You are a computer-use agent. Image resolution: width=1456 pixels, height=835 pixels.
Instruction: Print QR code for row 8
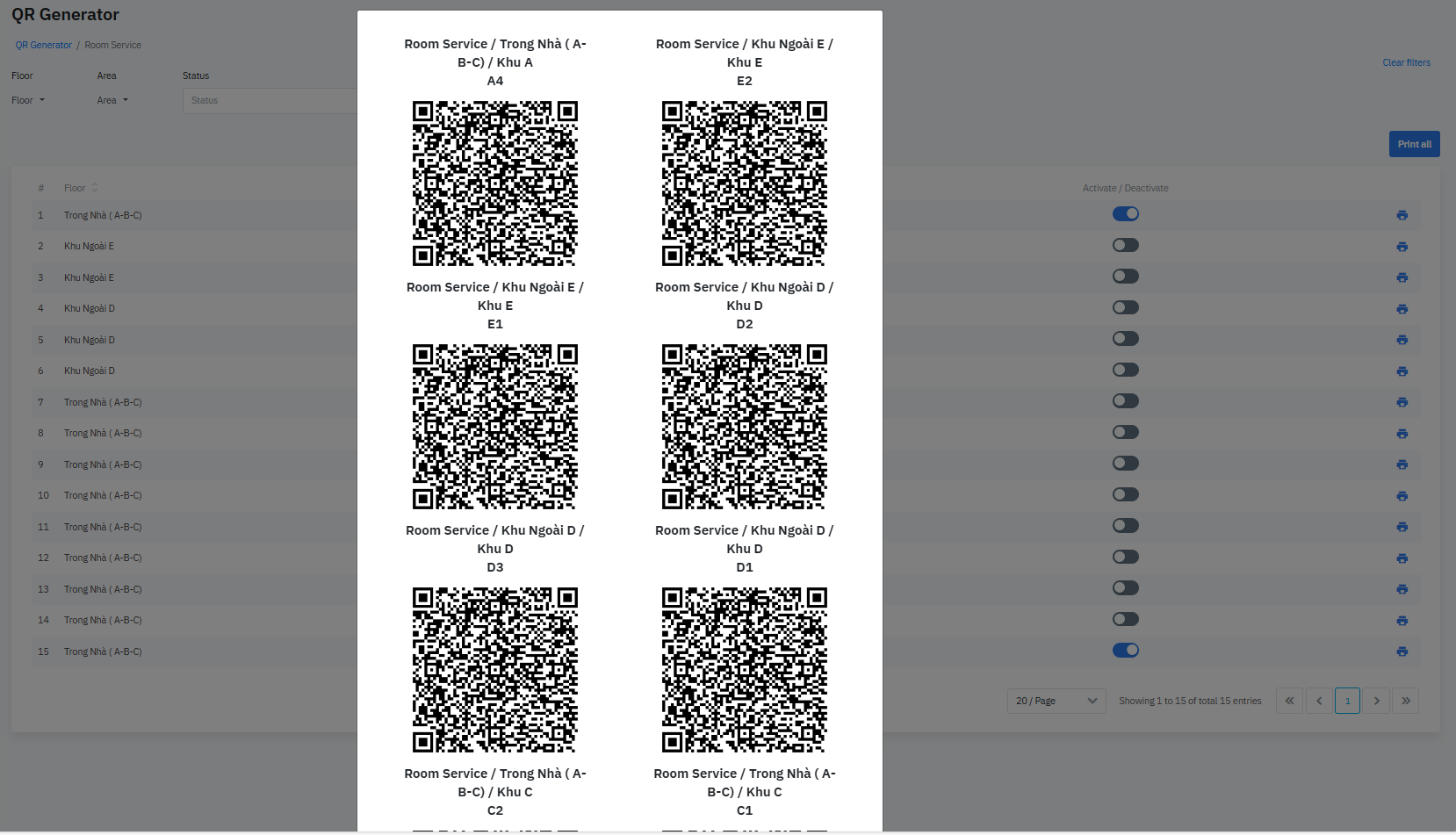[x=1402, y=434]
